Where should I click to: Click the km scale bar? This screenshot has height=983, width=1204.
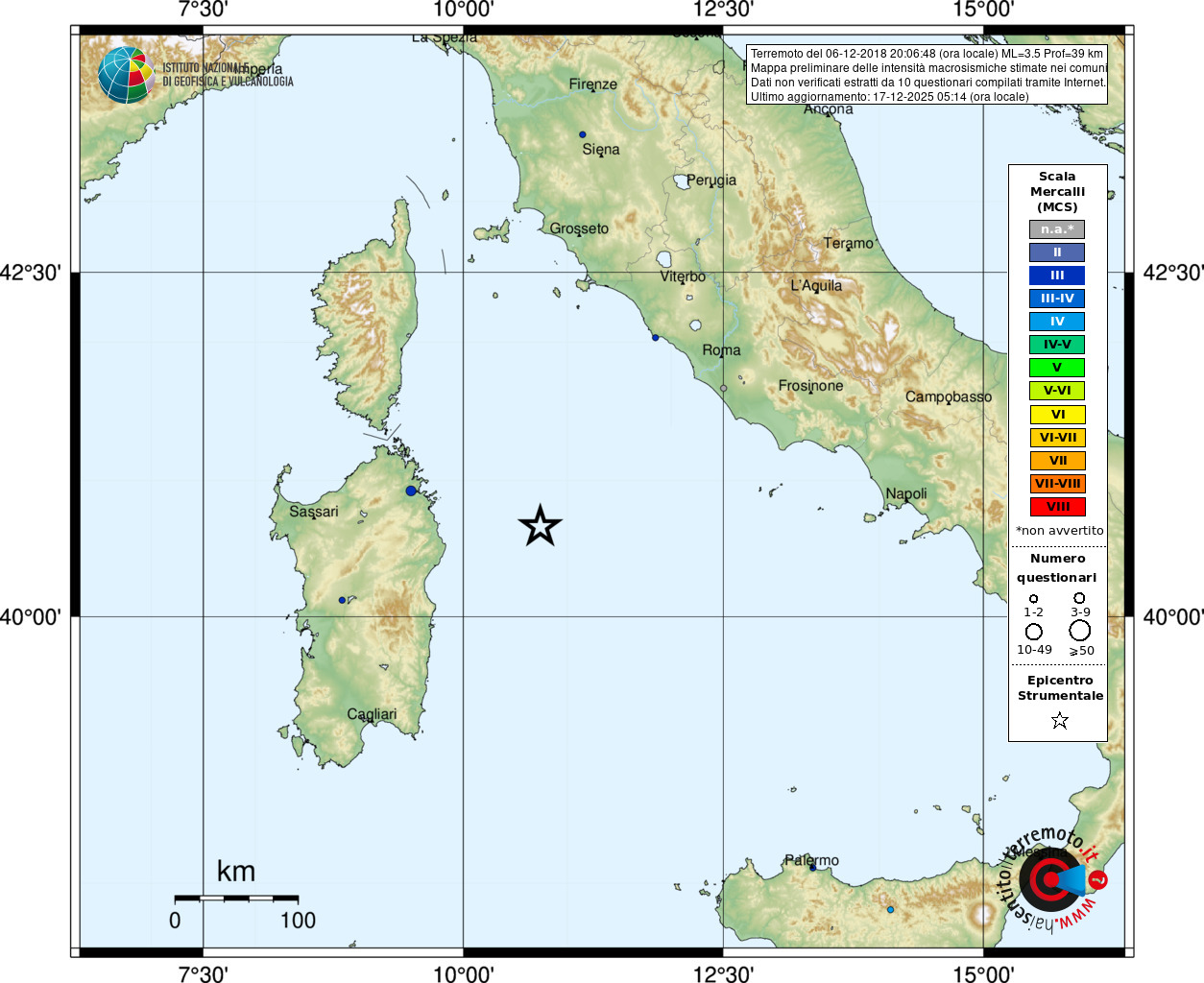[x=236, y=899]
